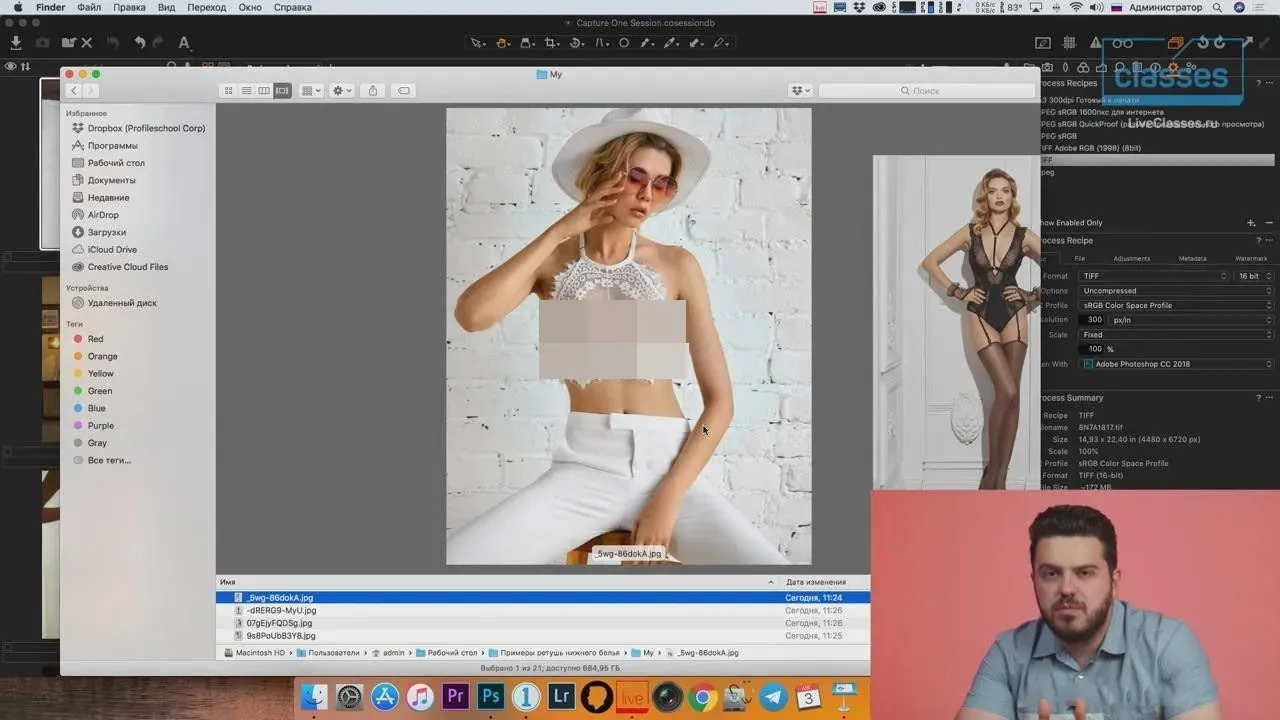Select the Red tag in Finder sidebar
1280x720 pixels.
[95, 339]
